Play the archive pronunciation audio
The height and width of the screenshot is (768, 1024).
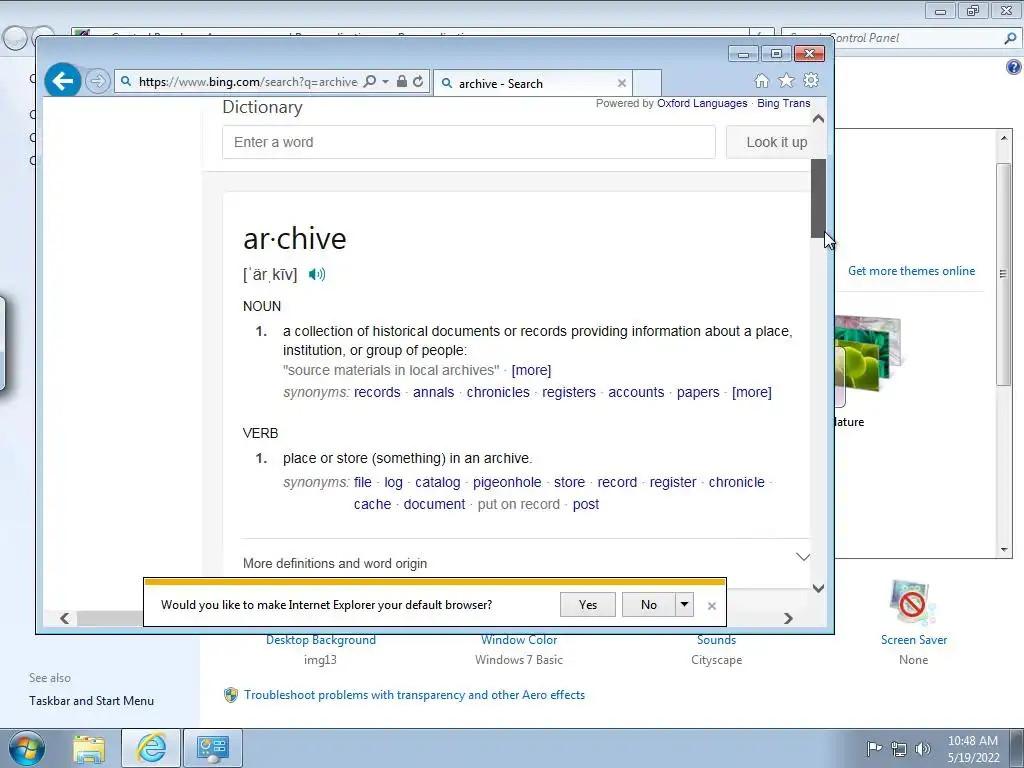[x=317, y=274]
